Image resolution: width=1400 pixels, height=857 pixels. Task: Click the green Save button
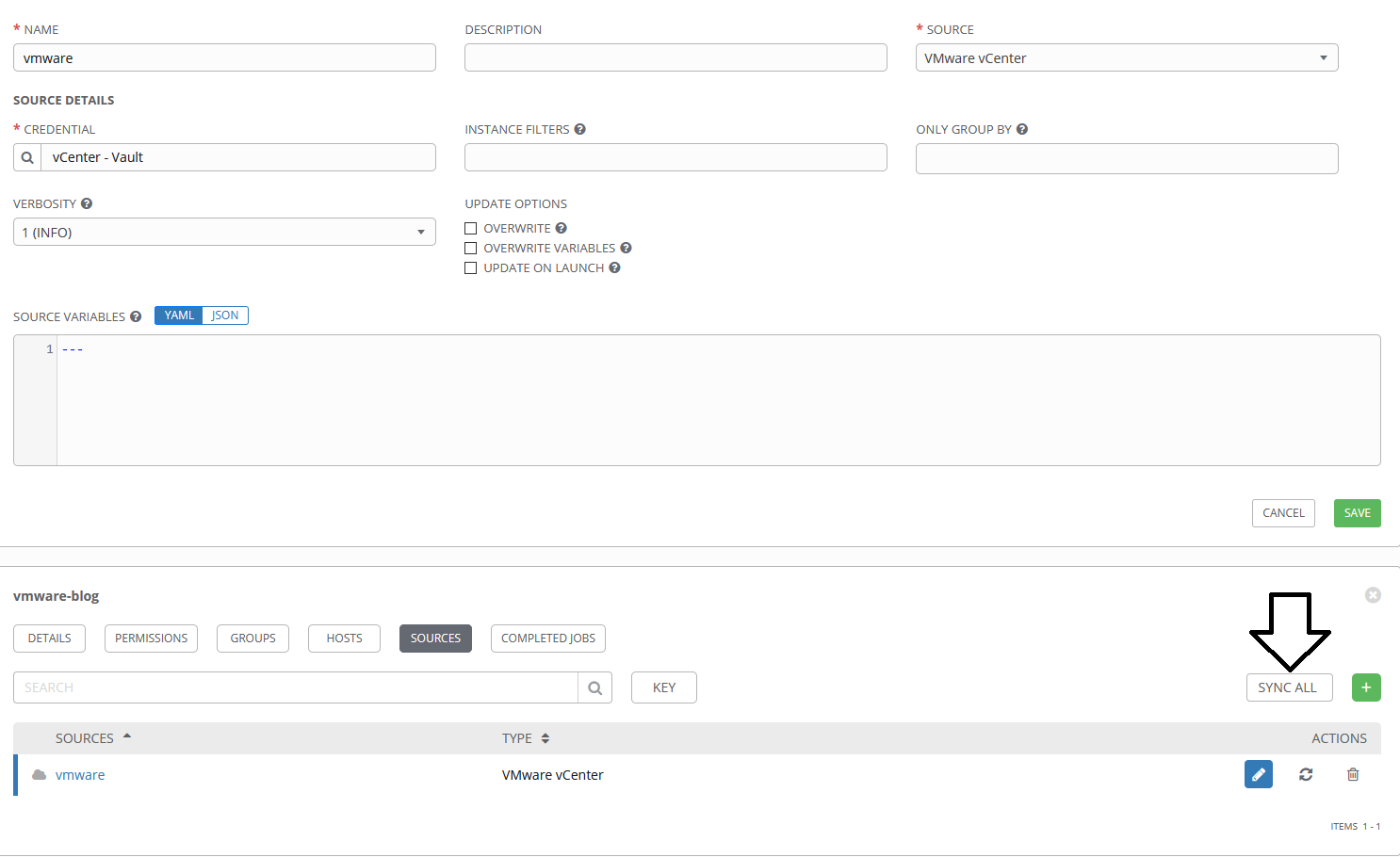coord(1358,513)
